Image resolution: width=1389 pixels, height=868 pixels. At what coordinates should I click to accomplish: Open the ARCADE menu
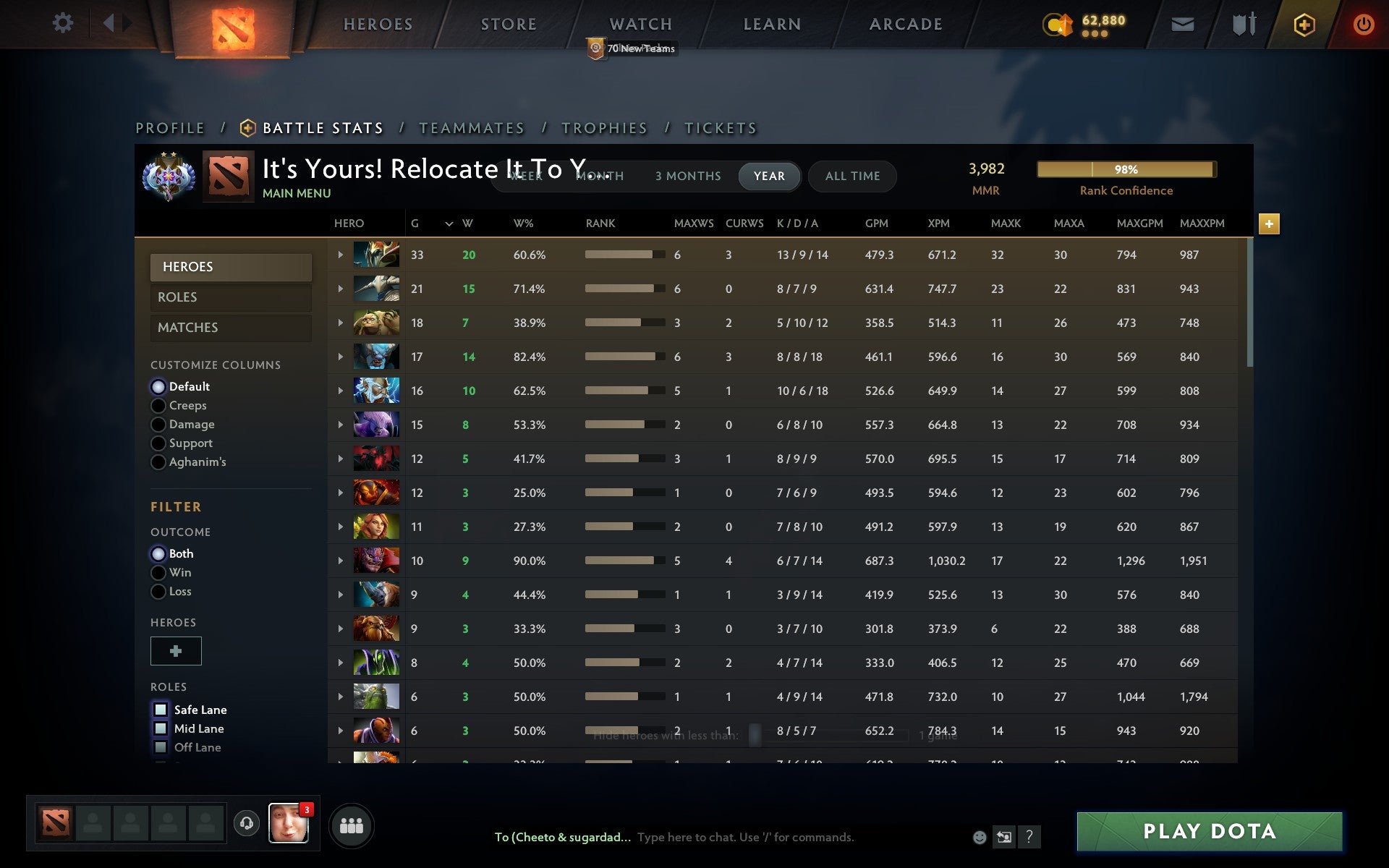coord(904,23)
